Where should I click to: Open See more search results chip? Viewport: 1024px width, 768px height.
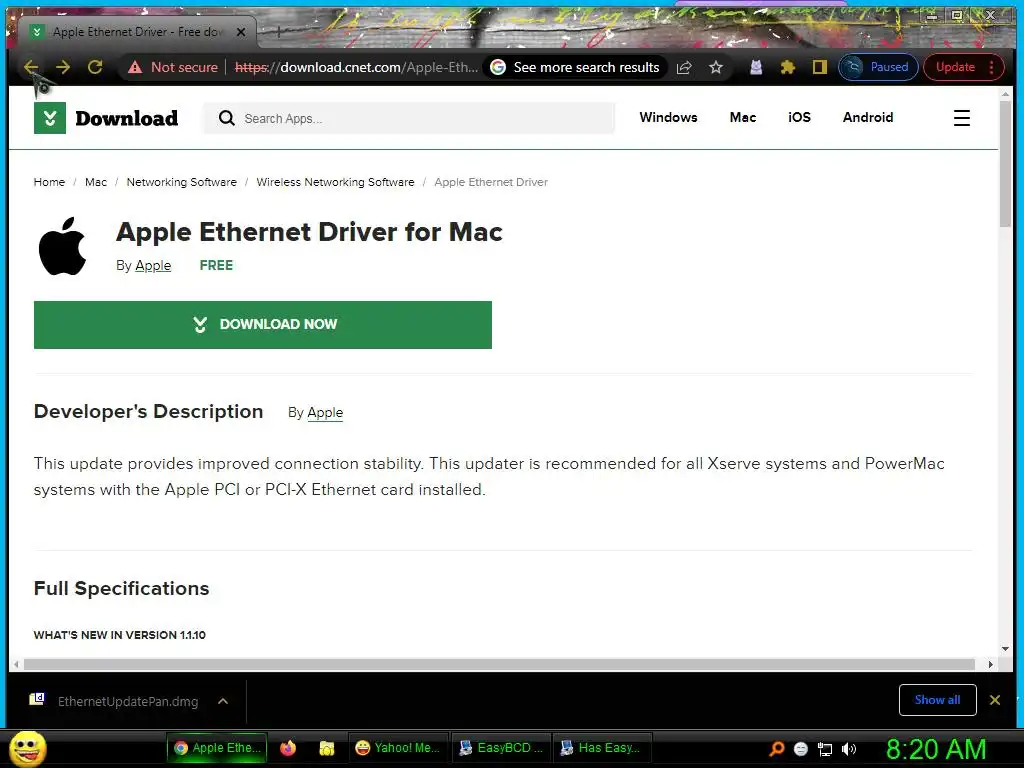575,67
